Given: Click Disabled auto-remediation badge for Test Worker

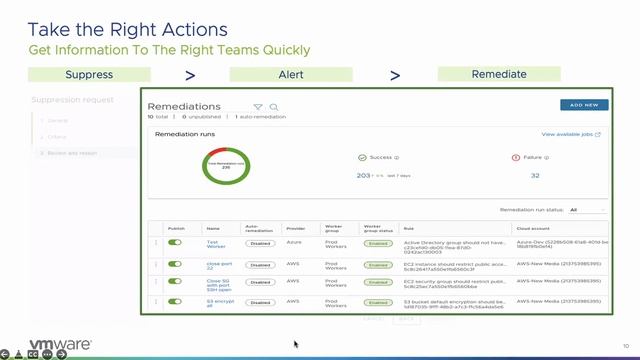Looking at the screenshot, I should pos(260,244).
